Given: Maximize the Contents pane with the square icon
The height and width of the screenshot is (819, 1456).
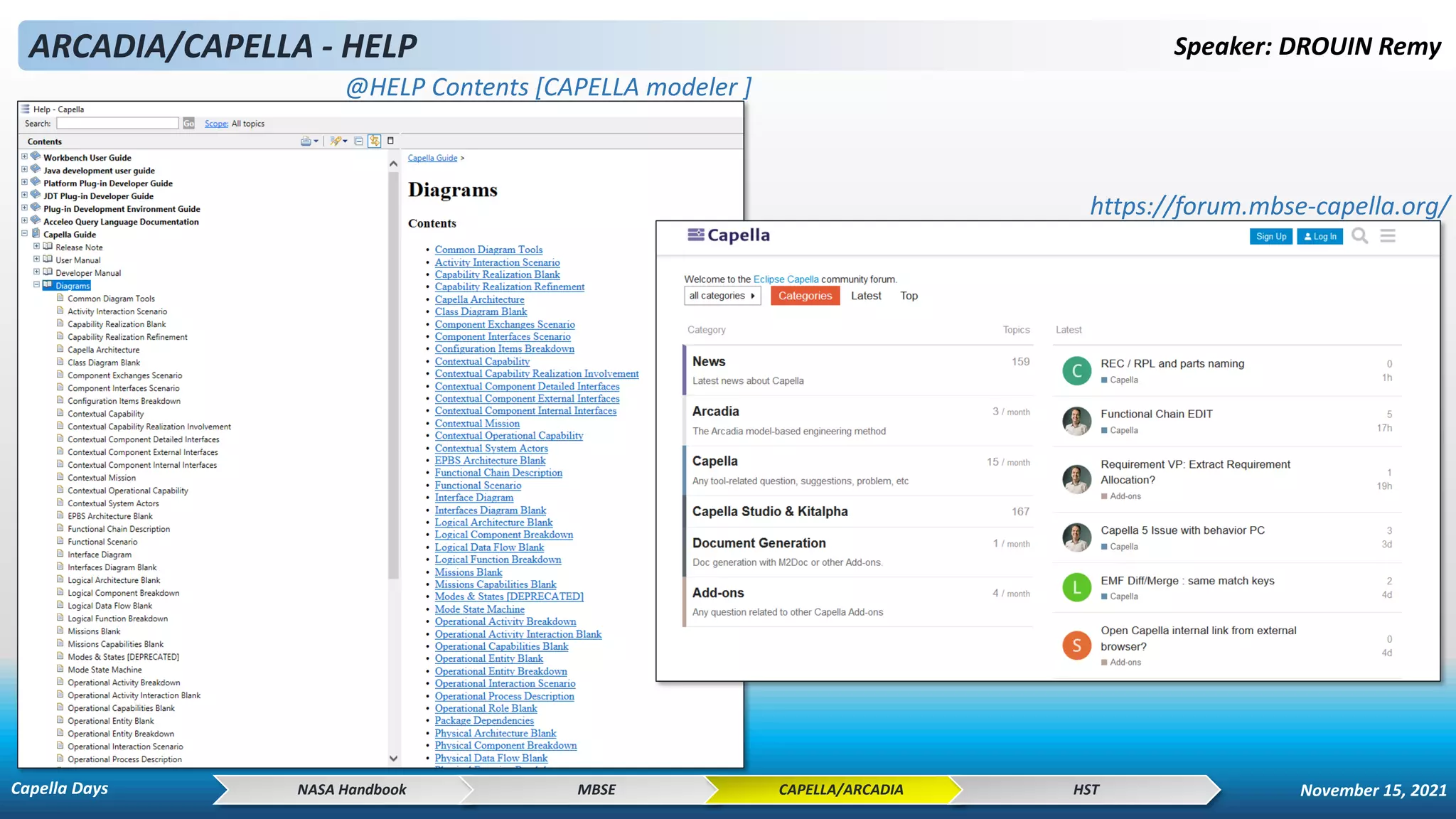Looking at the screenshot, I should 390,141.
